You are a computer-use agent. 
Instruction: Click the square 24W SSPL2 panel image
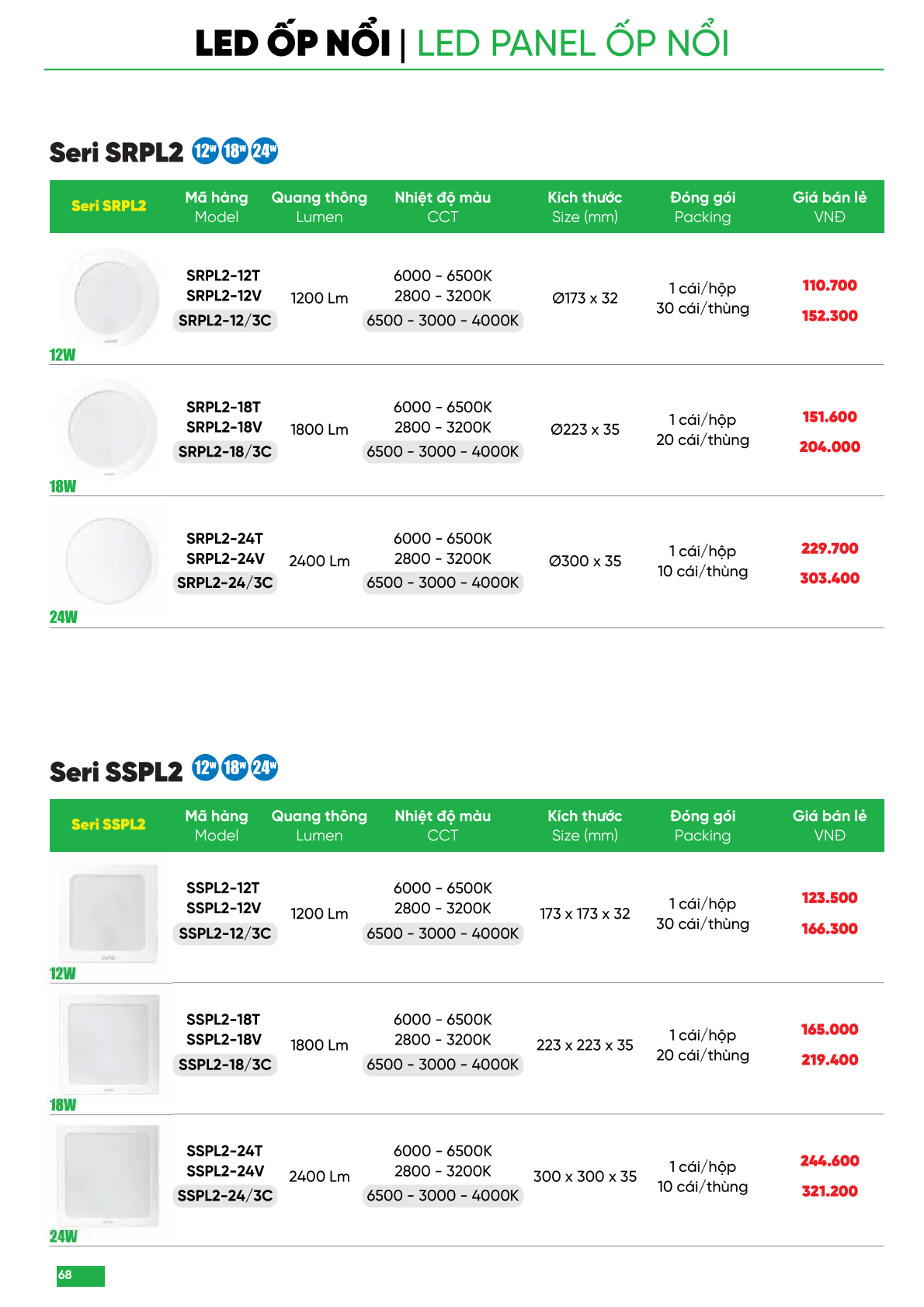[x=108, y=1175]
